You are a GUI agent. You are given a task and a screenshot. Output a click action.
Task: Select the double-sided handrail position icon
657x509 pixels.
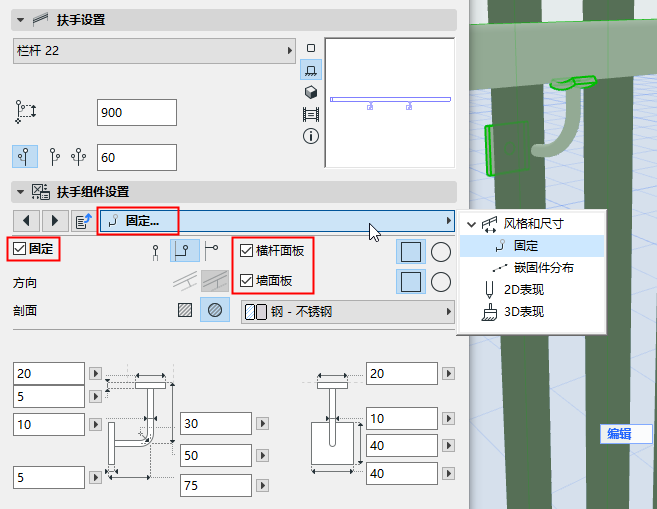(79, 157)
